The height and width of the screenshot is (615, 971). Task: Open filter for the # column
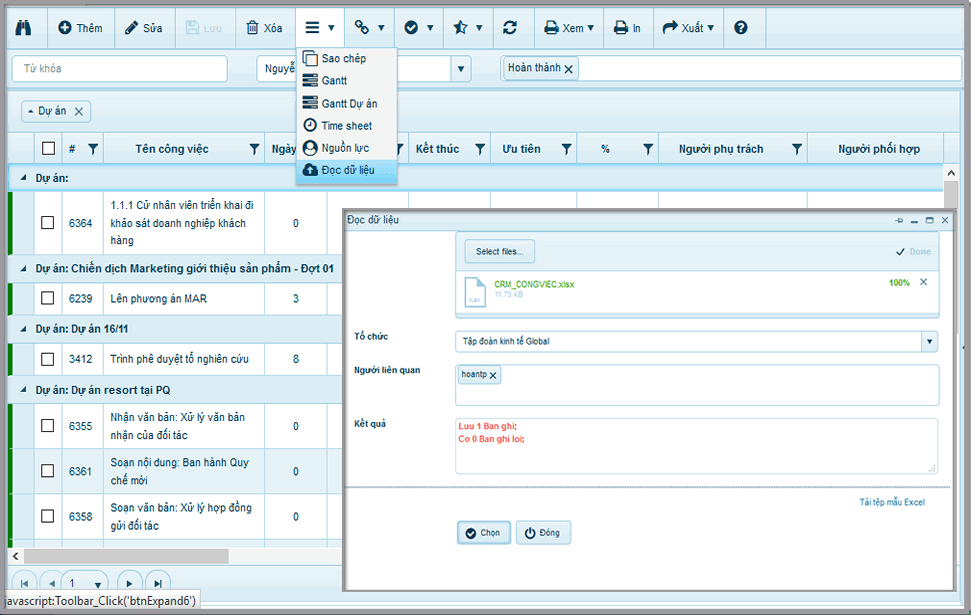click(93, 149)
